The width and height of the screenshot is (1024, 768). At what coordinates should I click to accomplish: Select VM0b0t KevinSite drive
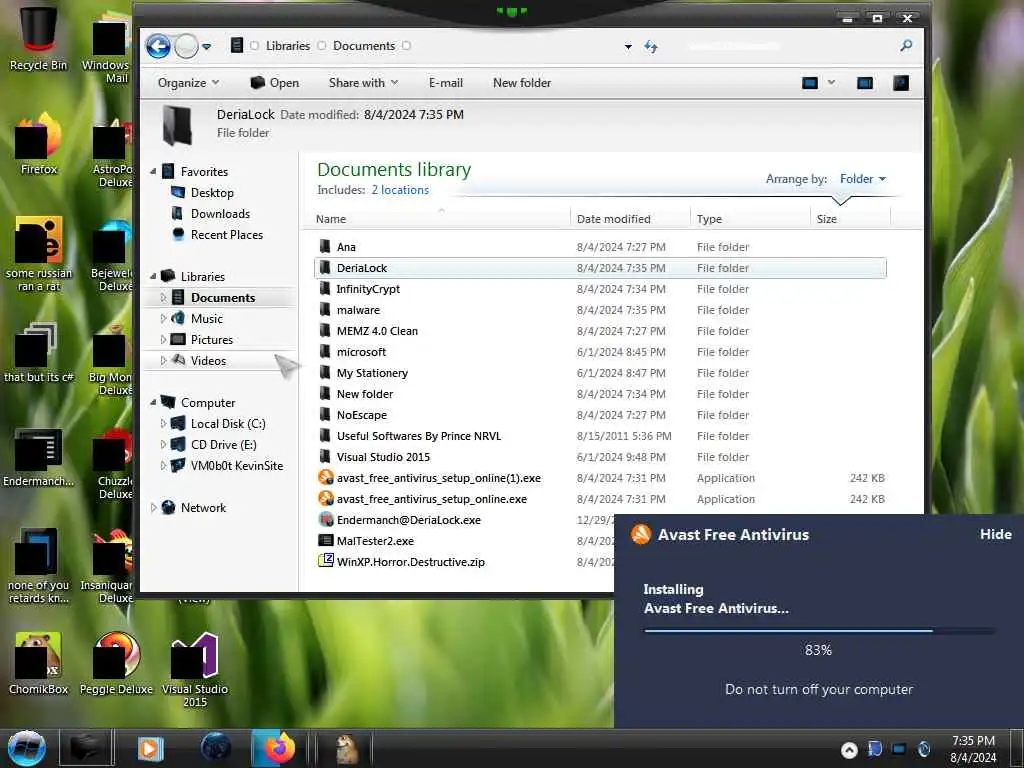pos(236,466)
